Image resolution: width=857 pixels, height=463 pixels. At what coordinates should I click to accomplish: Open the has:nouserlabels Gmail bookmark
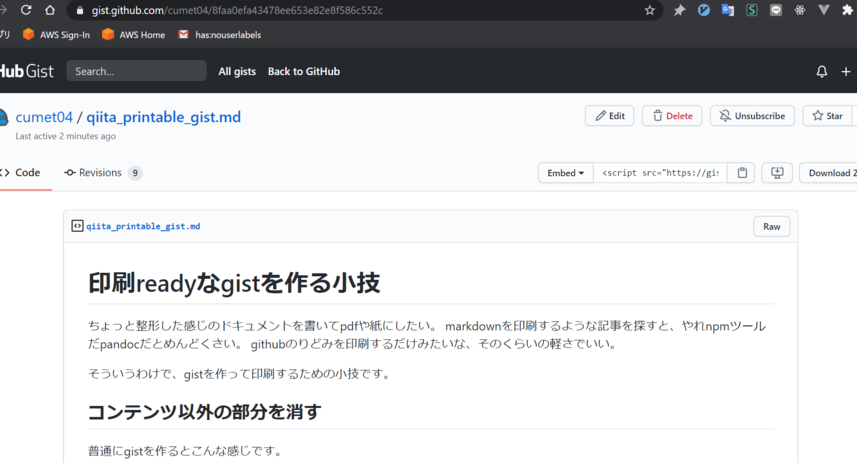(220, 34)
